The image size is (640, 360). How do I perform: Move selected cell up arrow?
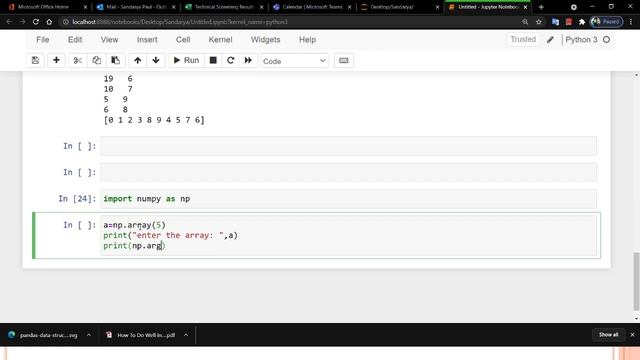pyautogui.click(x=138, y=60)
